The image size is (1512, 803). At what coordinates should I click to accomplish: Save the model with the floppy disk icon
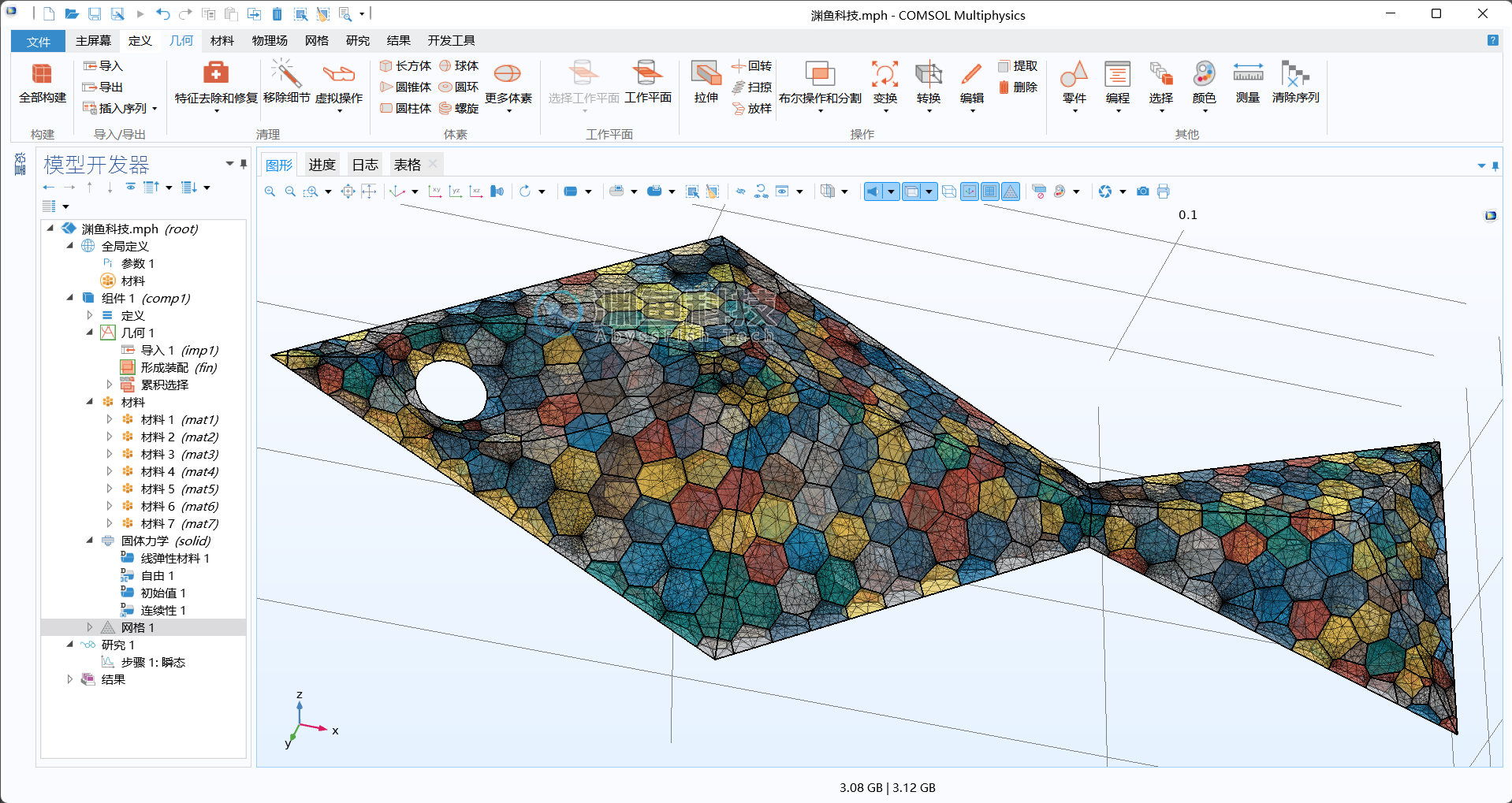pyautogui.click(x=95, y=13)
